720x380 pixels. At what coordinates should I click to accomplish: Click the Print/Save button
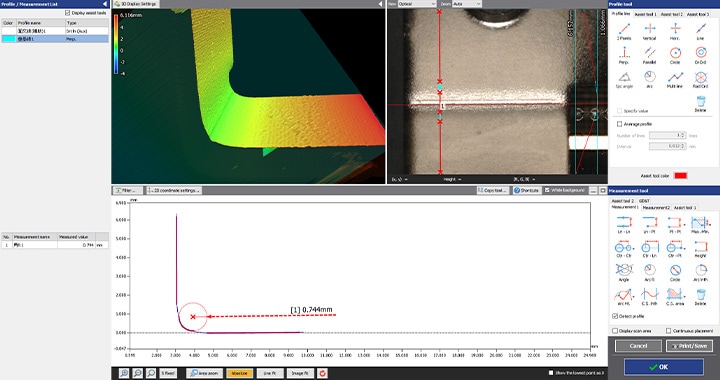click(x=689, y=346)
